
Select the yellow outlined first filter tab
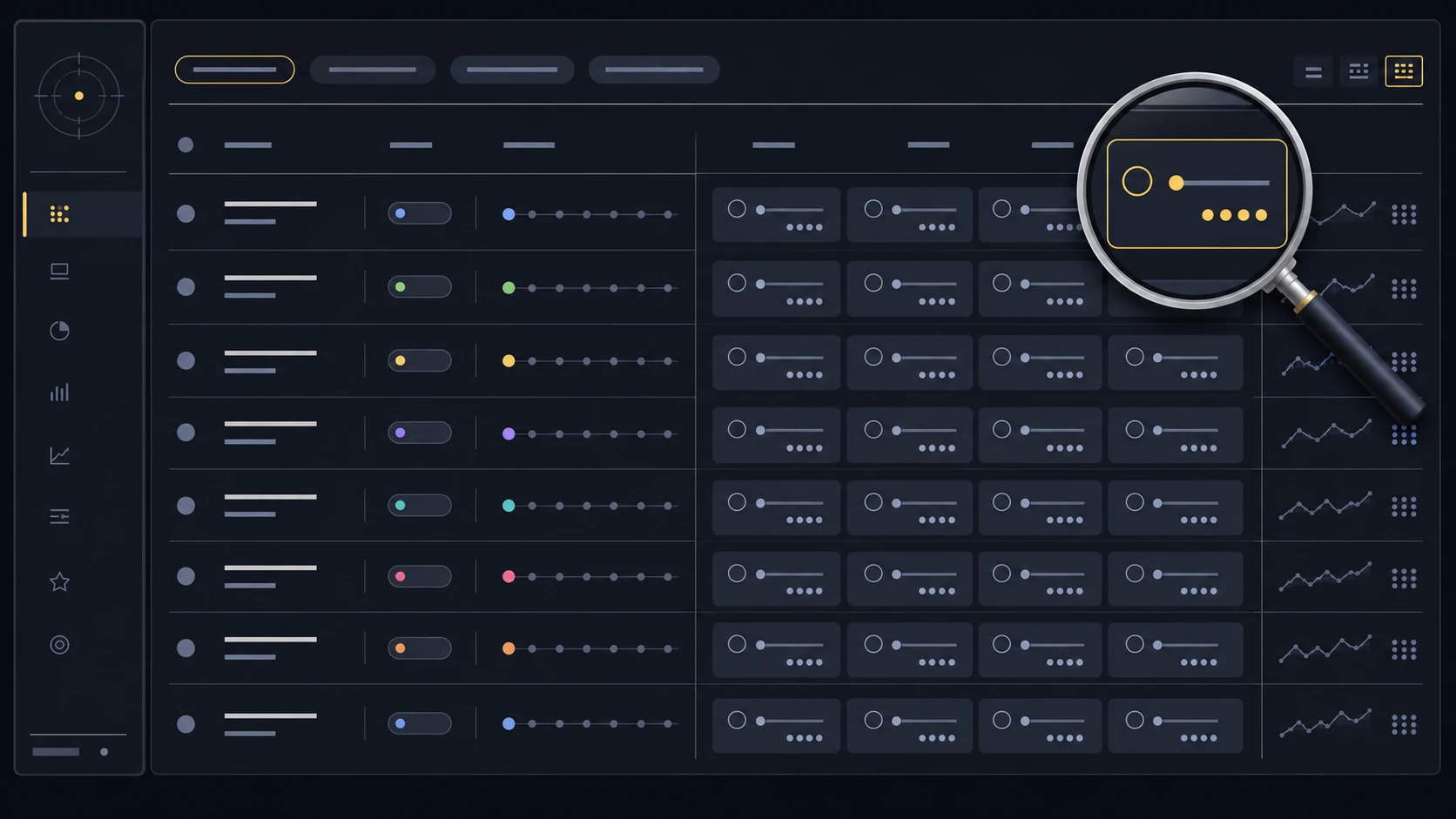234,70
